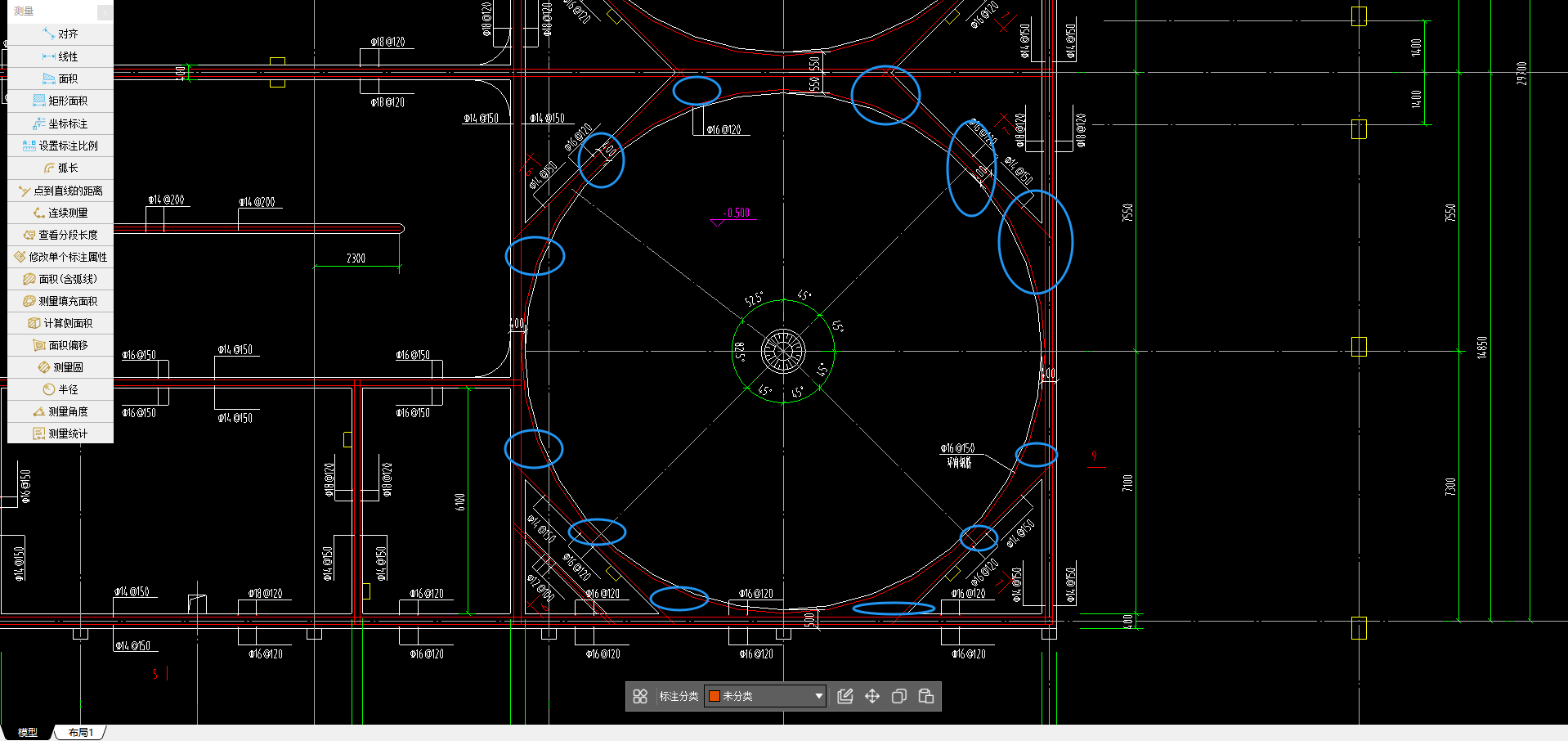Click the 标注分类 label

[679, 696]
